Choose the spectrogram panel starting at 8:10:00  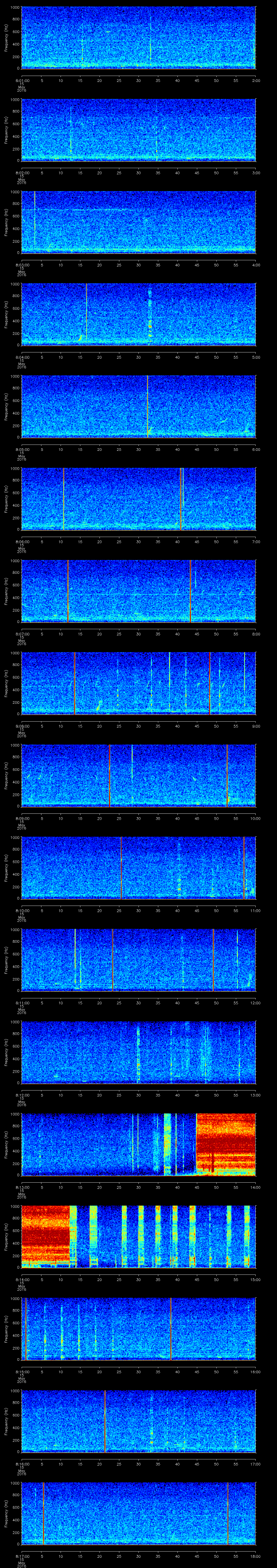[138, 868]
